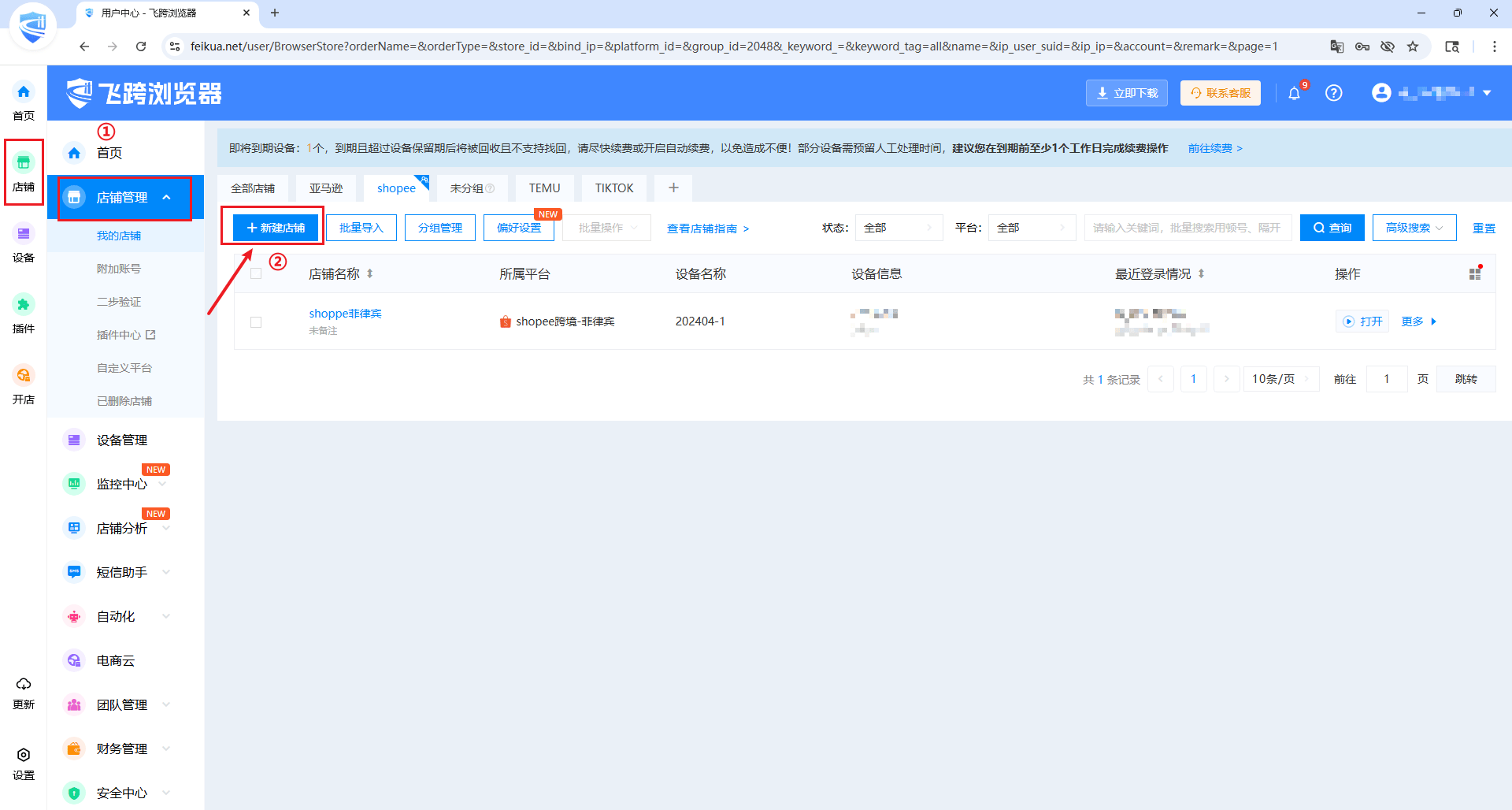
Task: Open the 状态 status dropdown
Action: point(899,228)
